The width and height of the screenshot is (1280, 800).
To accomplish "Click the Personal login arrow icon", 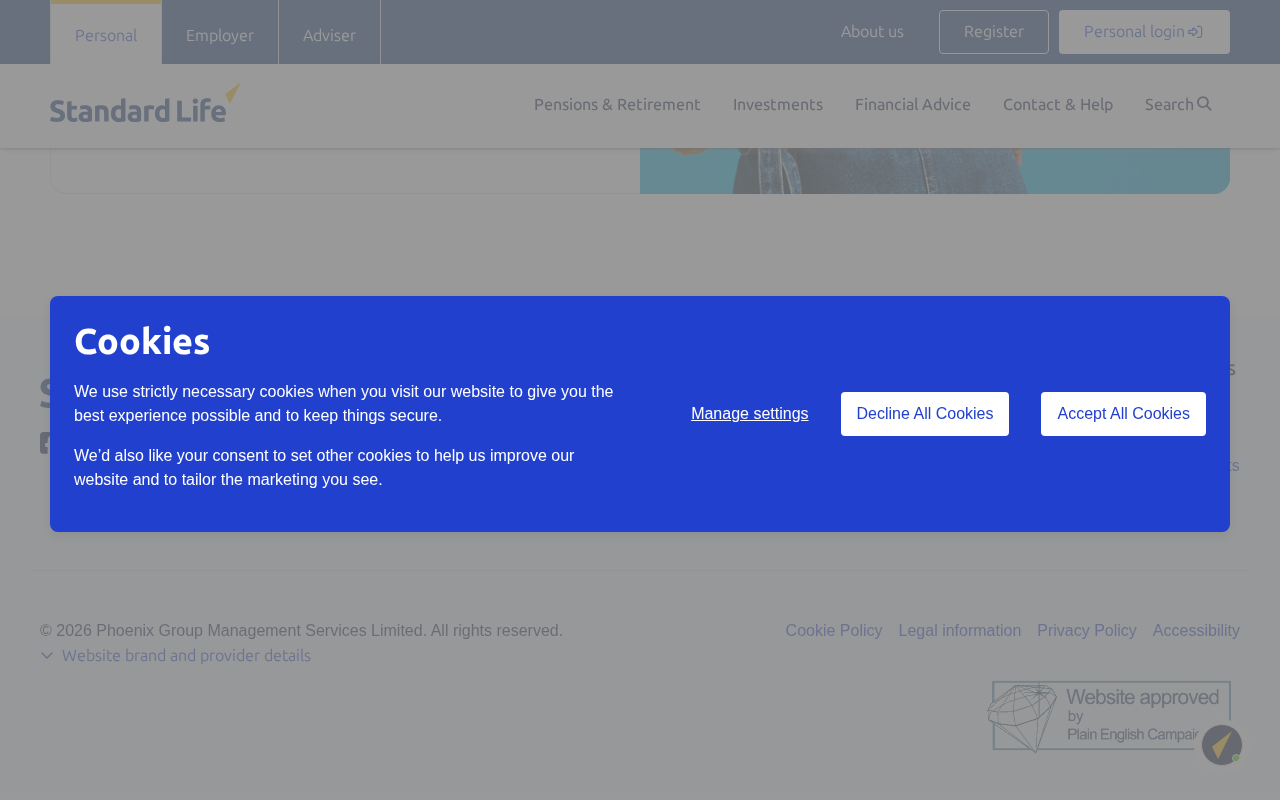I will coord(1195,32).
